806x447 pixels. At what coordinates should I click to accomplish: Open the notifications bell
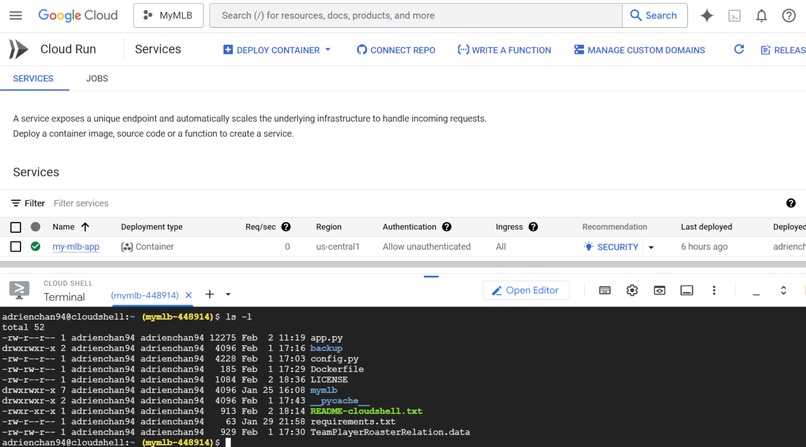point(761,16)
